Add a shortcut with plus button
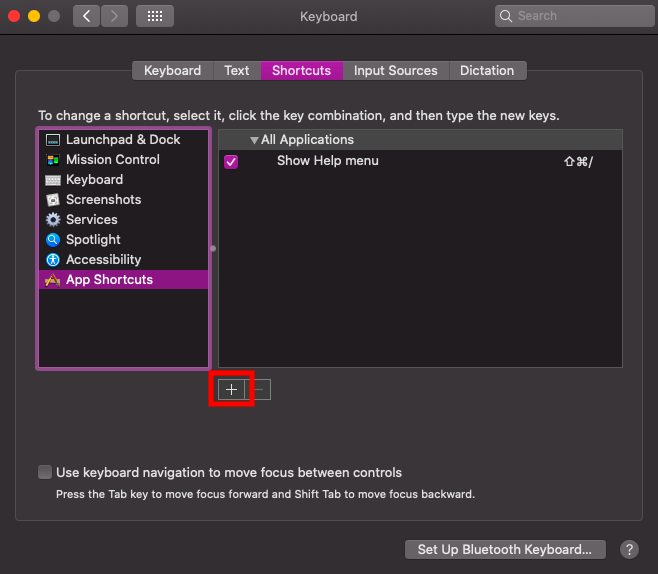The width and height of the screenshot is (658, 574). (x=231, y=390)
